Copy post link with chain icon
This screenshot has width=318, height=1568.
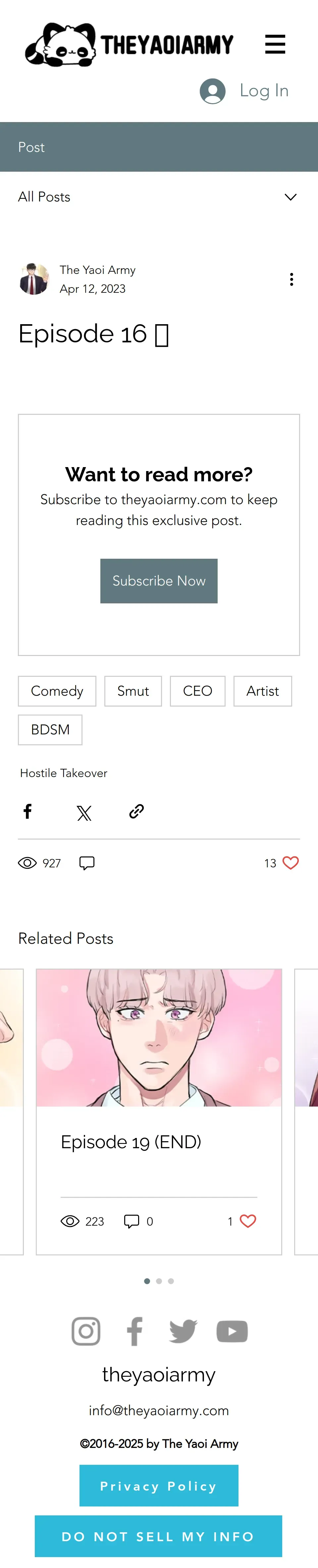point(136,811)
